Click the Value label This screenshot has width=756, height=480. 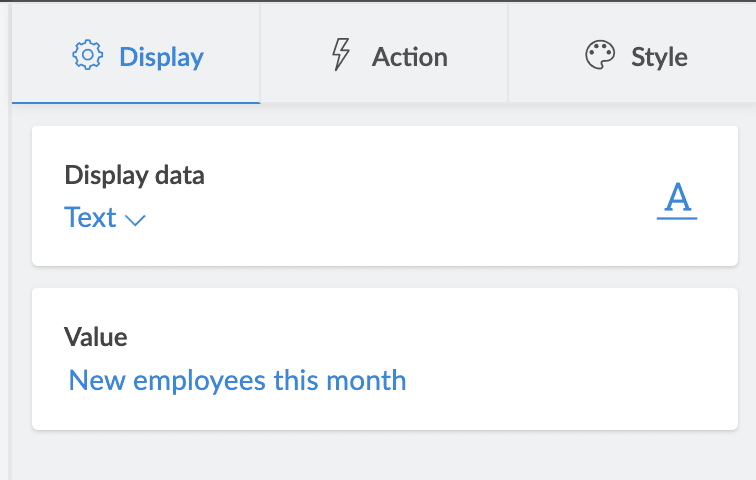[96, 337]
